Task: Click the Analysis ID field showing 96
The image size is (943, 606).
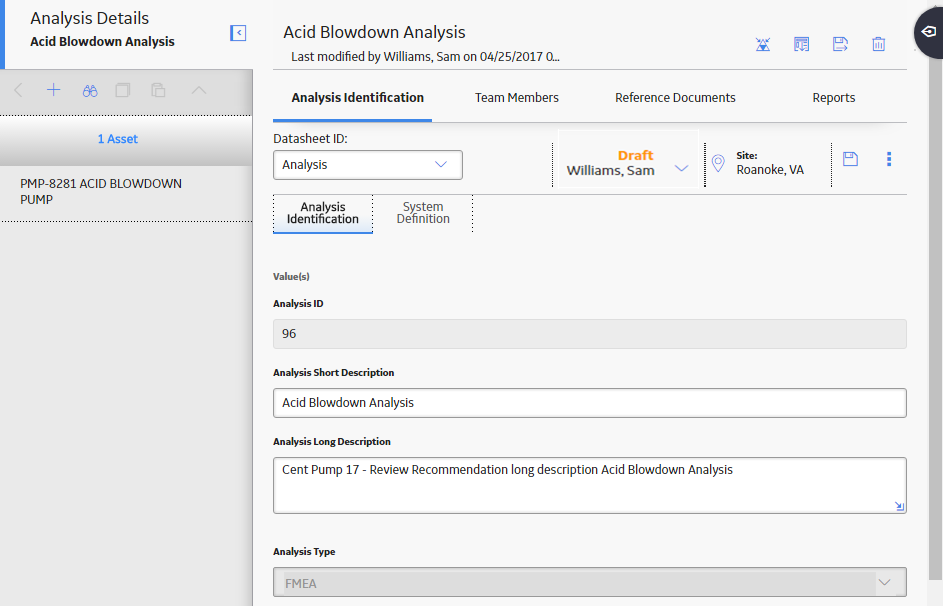Action: (x=589, y=334)
